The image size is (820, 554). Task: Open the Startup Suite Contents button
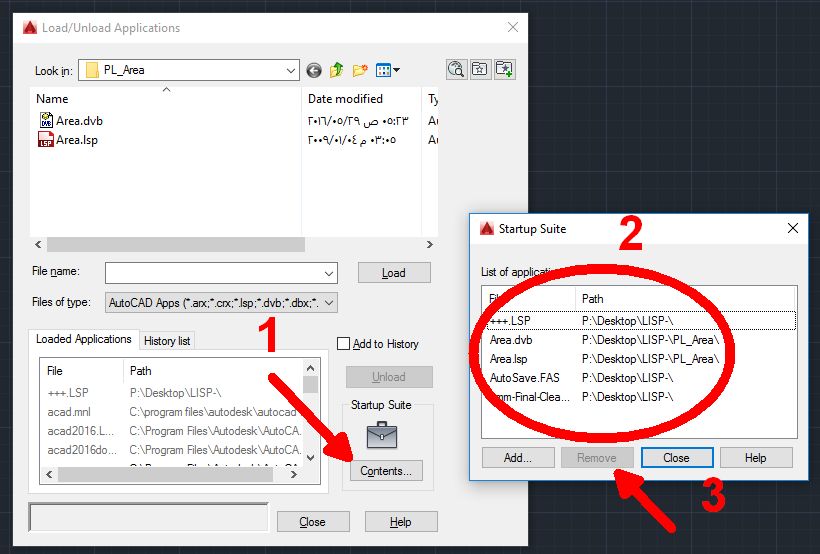point(386,471)
